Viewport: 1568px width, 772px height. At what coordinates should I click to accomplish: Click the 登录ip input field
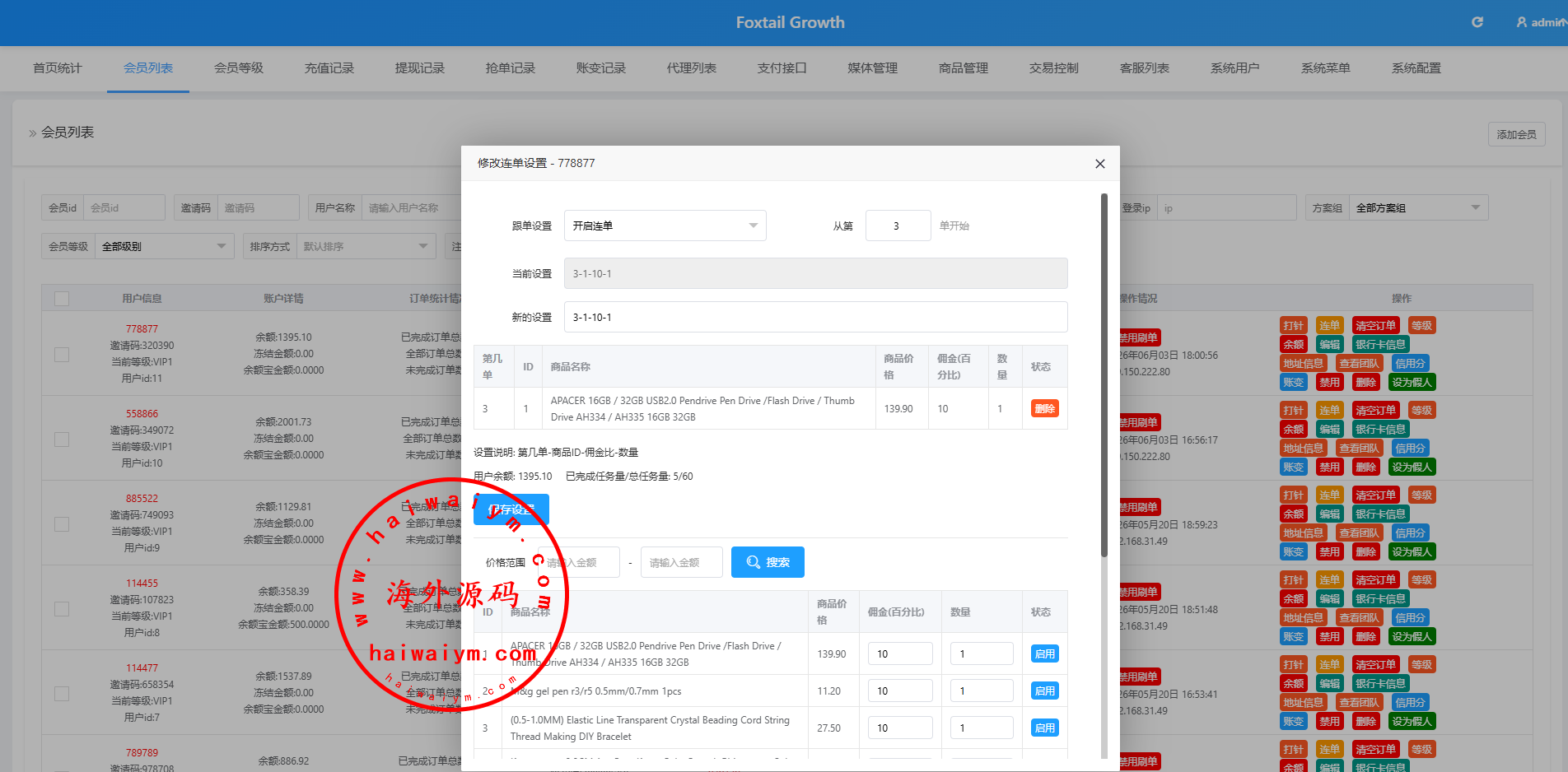(1226, 208)
